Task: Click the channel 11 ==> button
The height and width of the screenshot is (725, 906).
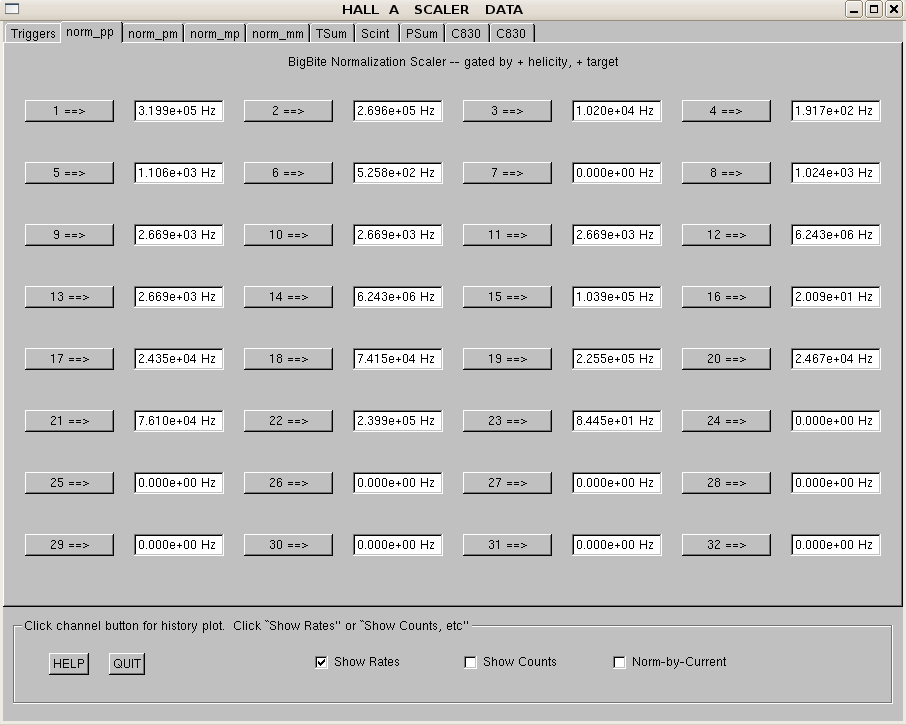Action: pos(507,235)
